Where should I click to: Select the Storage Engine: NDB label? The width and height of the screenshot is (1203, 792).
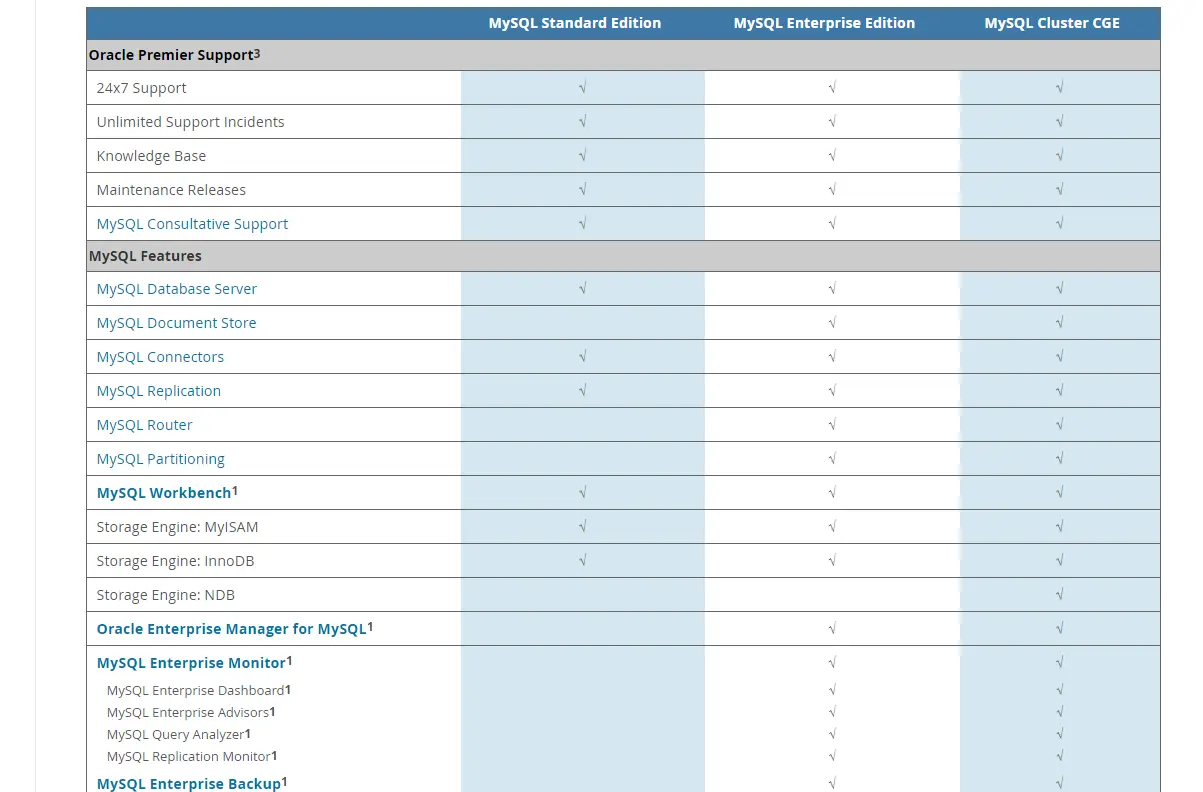166,595
